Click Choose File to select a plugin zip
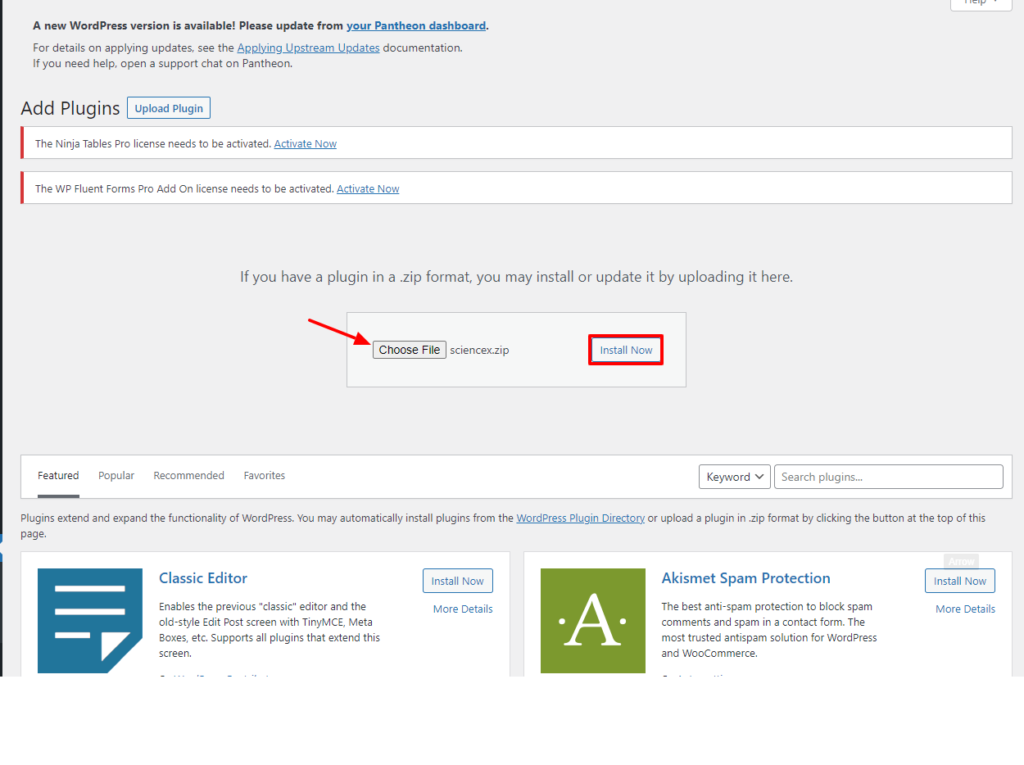The width and height of the screenshot is (1024, 765). click(x=409, y=349)
